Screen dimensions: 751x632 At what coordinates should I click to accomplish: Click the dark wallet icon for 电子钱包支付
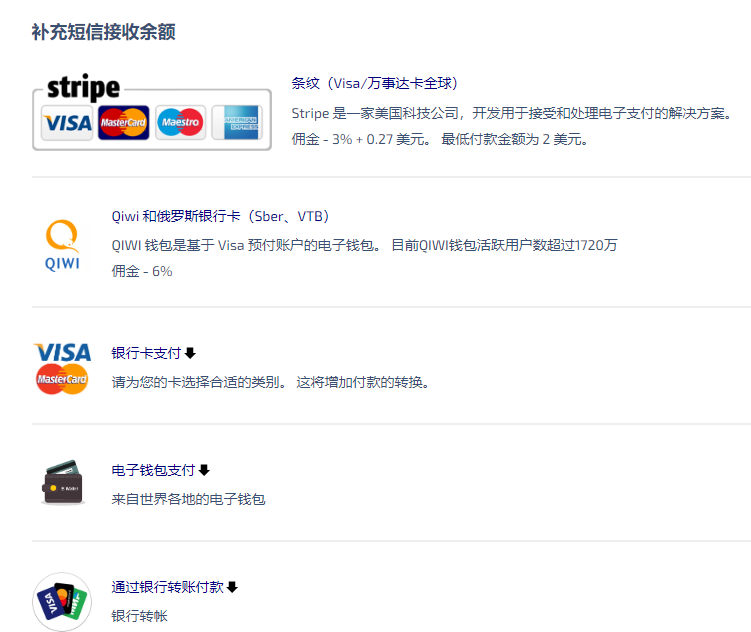coord(63,482)
